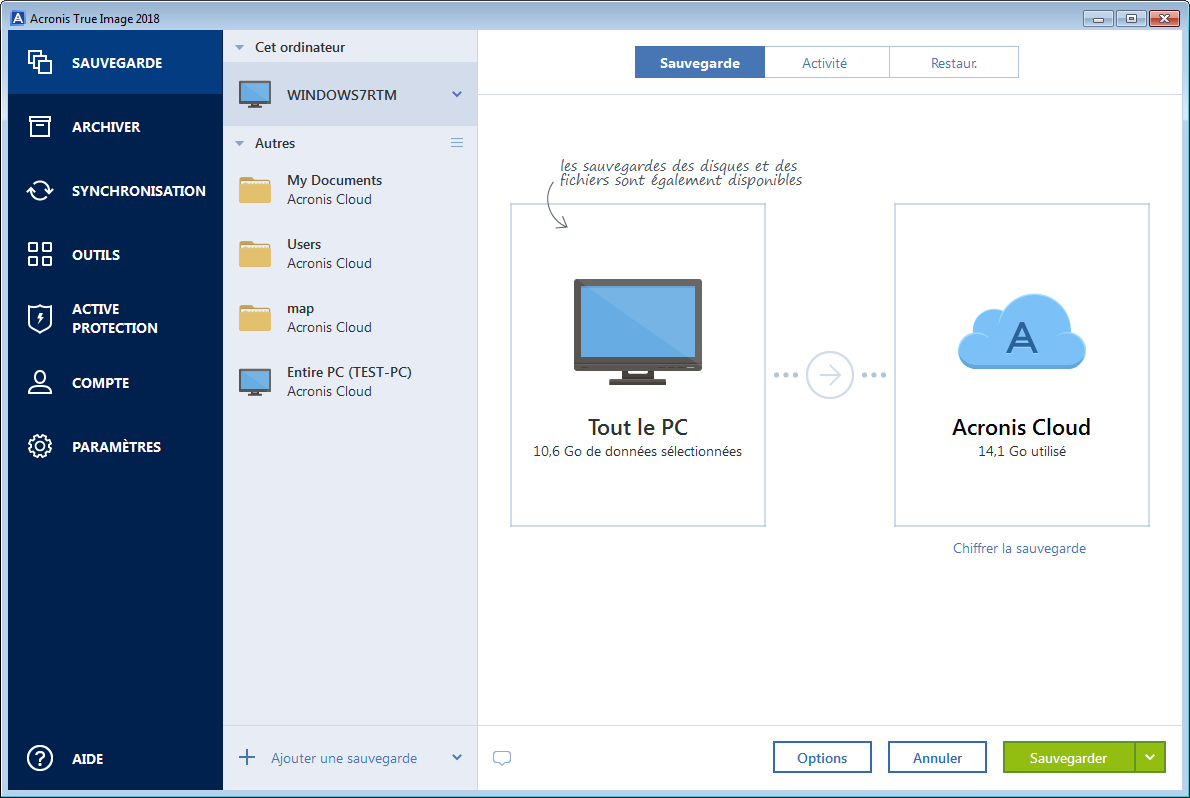Viewport: 1190px width, 798px height.
Task: Collapse the Autres section
Action: click(x=240, y=143)
